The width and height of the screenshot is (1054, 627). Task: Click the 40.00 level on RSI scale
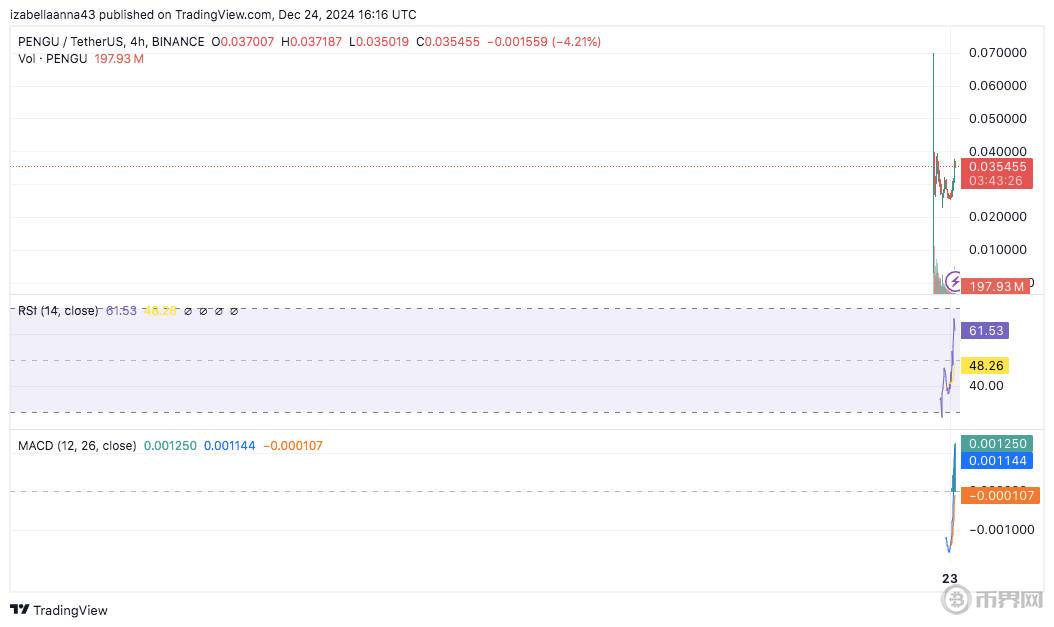985,386
